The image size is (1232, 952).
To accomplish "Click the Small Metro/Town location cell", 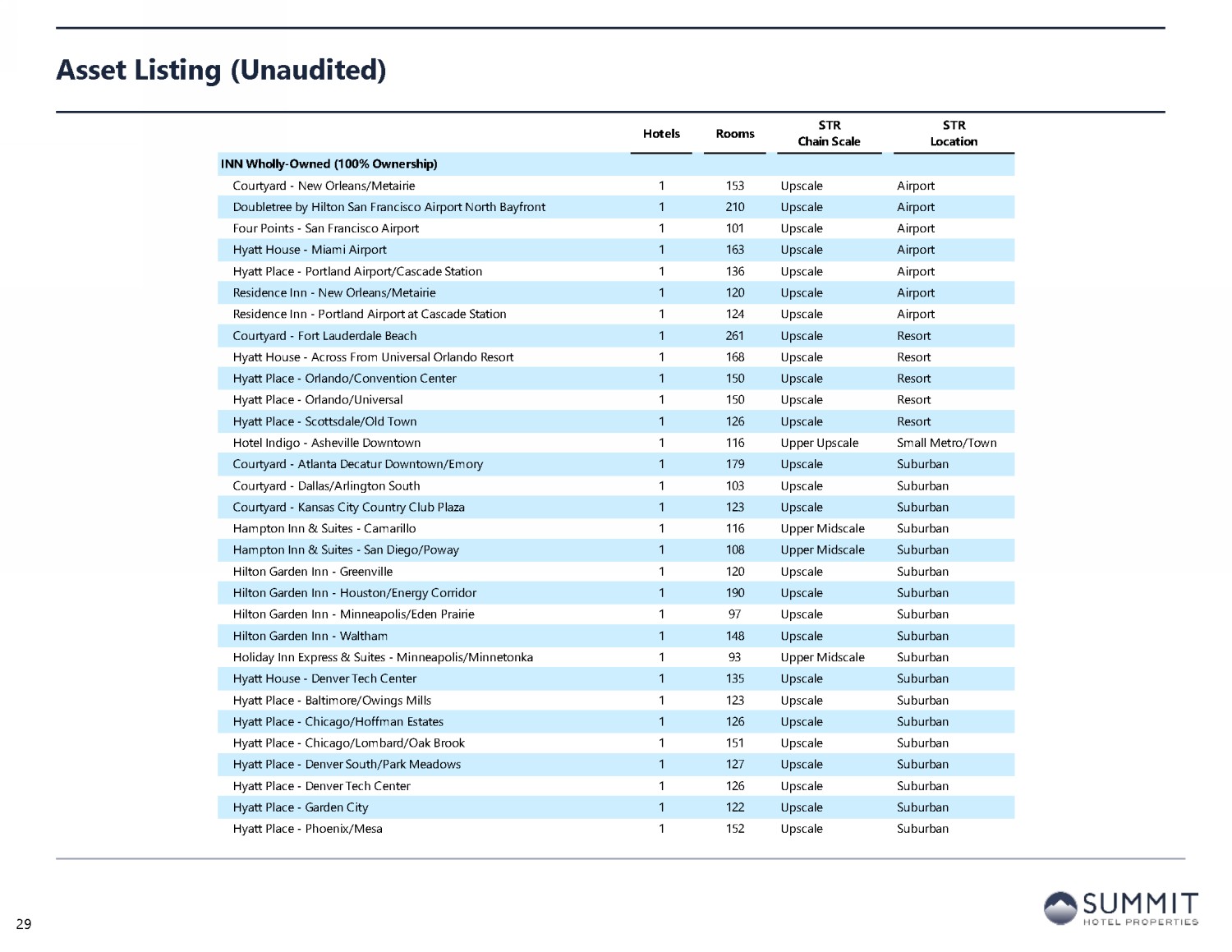I will coord(946,443).
